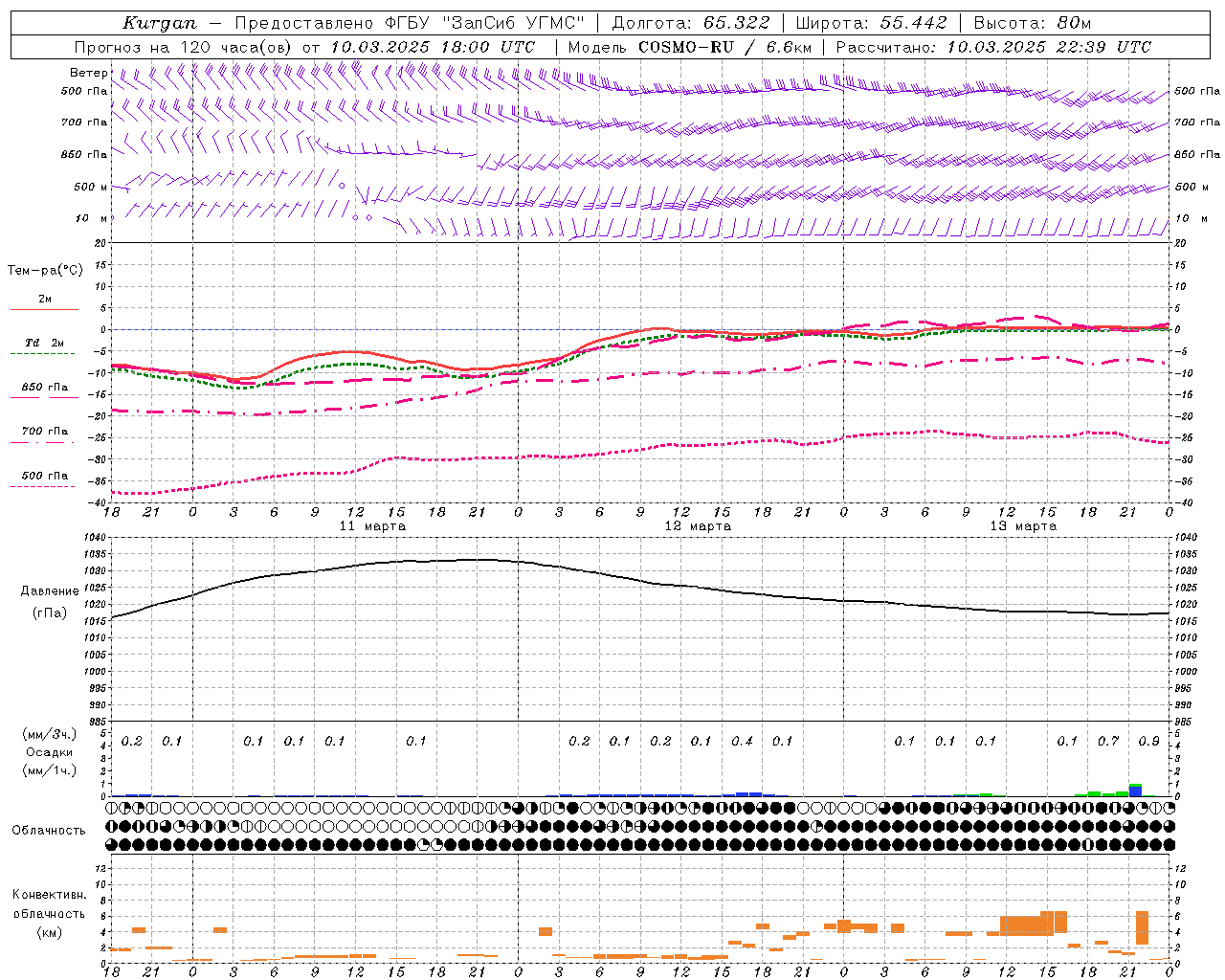Click the "700 гПа" temperature legend line sample
This screenshot has height=980, width=1225.
click(x=44, y=443)
